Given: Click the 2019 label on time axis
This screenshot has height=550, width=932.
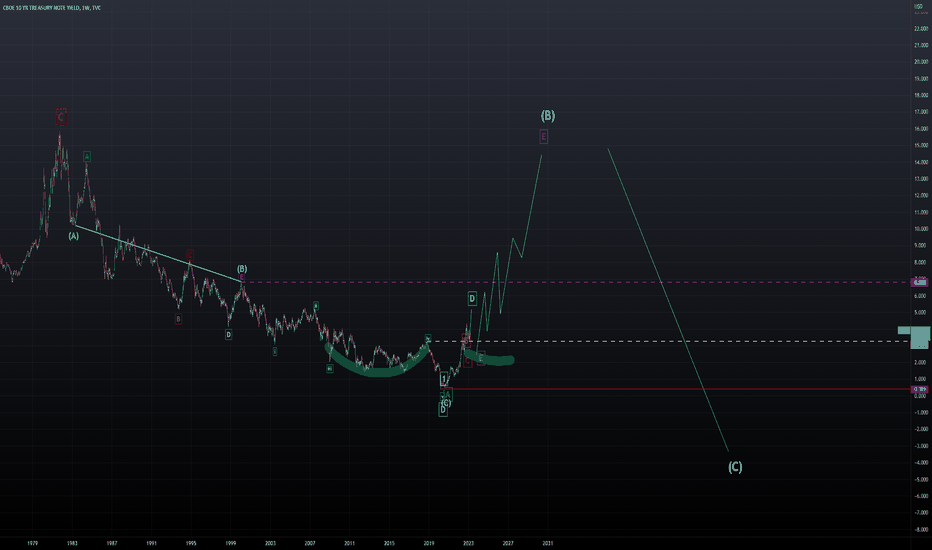Looking at the screenshot, I should click(x=429, y=543).
